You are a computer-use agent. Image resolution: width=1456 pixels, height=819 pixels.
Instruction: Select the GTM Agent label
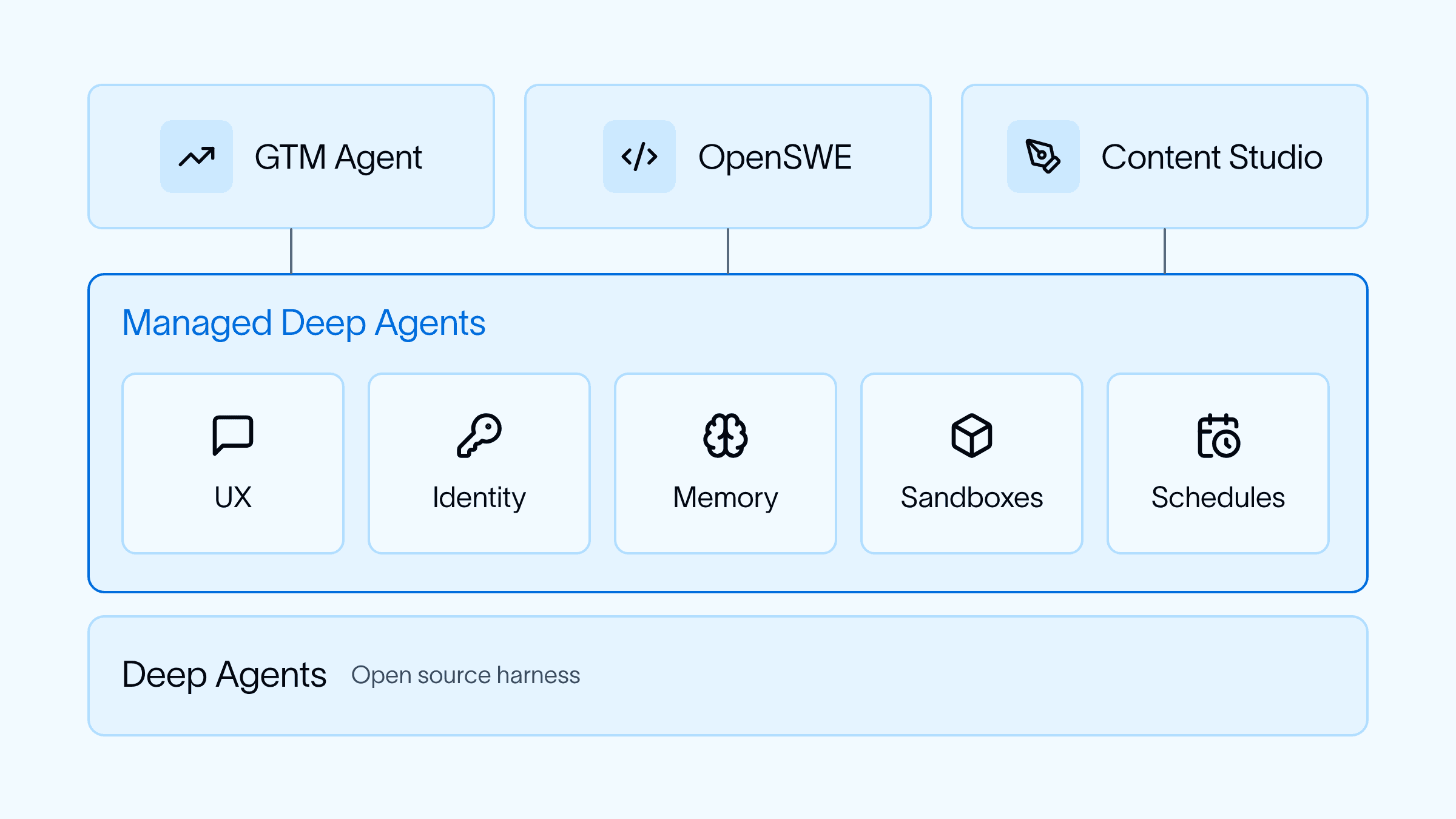[338, 158]
